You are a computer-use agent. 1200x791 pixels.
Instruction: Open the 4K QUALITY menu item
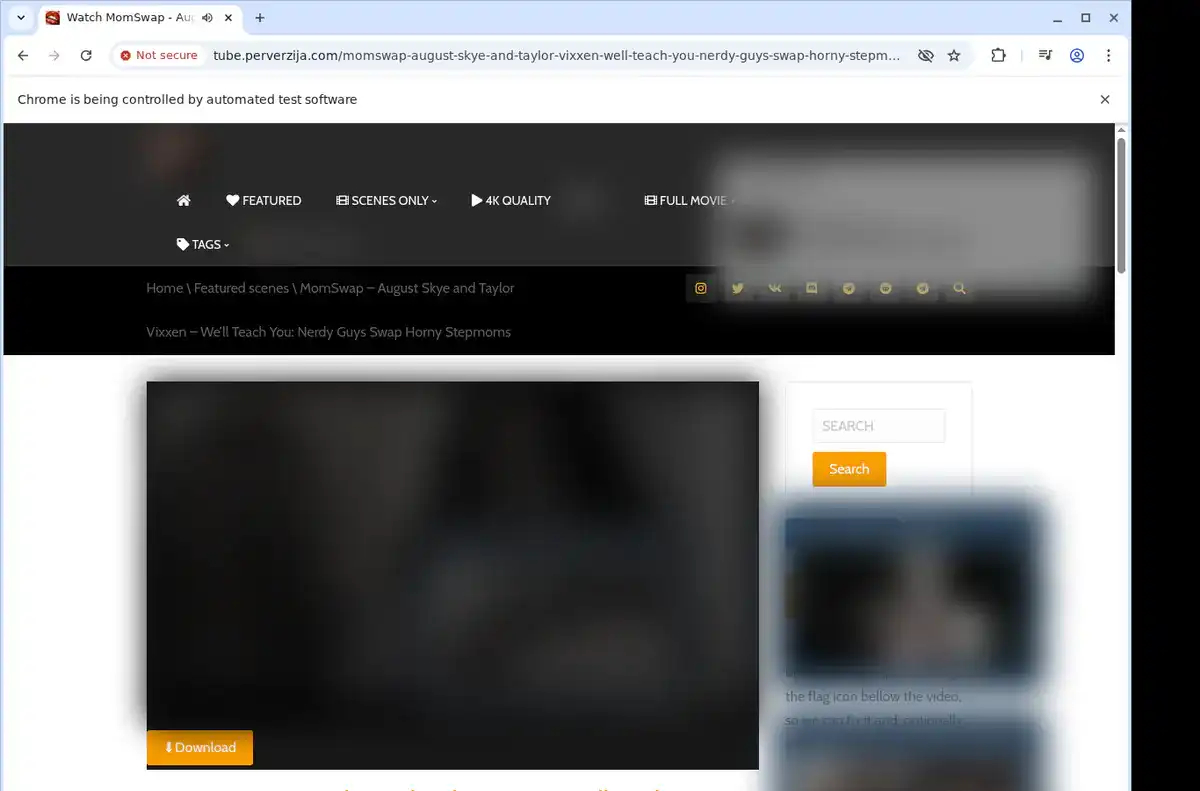coord(511,200)
